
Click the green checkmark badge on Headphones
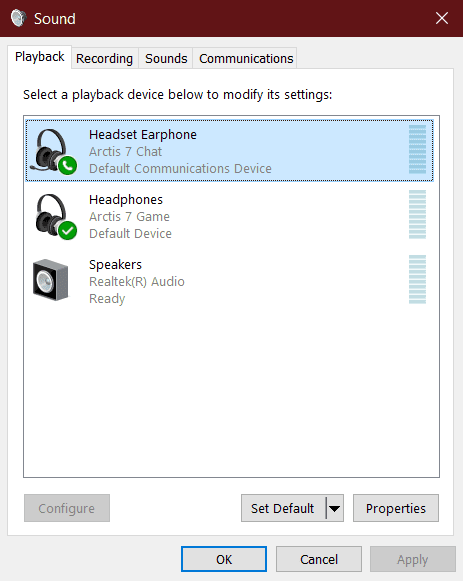pyautogui.click(x=67, y=230)
